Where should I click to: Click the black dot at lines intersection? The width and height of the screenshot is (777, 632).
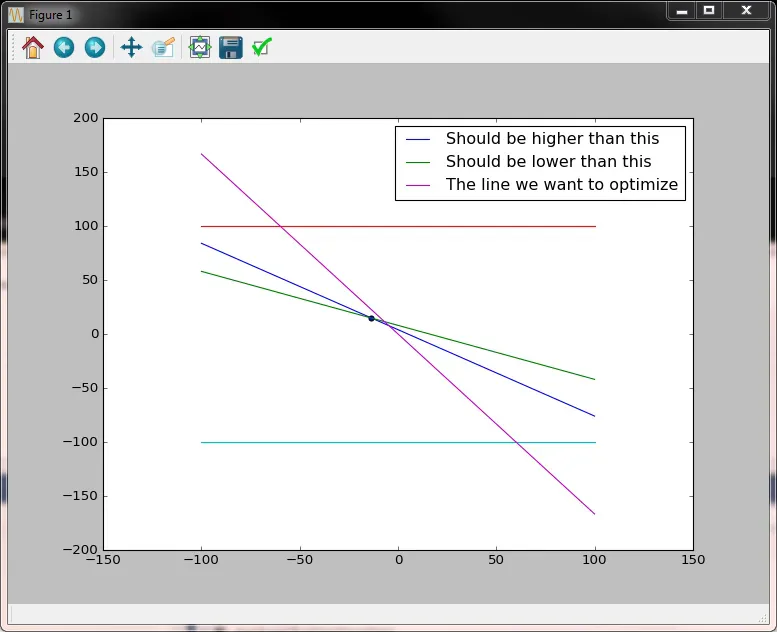tap(371, 318)
